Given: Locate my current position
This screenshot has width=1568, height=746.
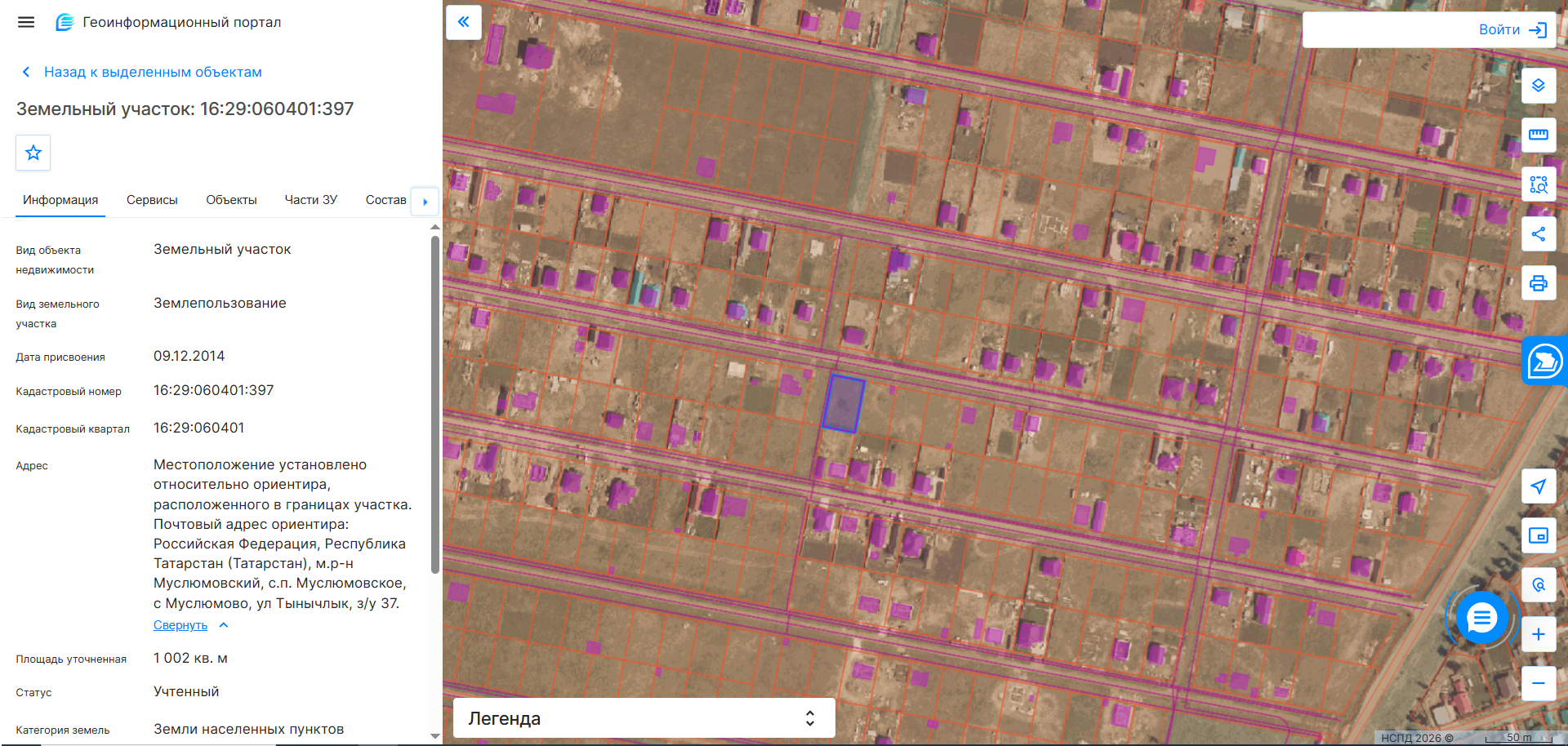Looking at the screenshot, I should [x=1539, y=486].
